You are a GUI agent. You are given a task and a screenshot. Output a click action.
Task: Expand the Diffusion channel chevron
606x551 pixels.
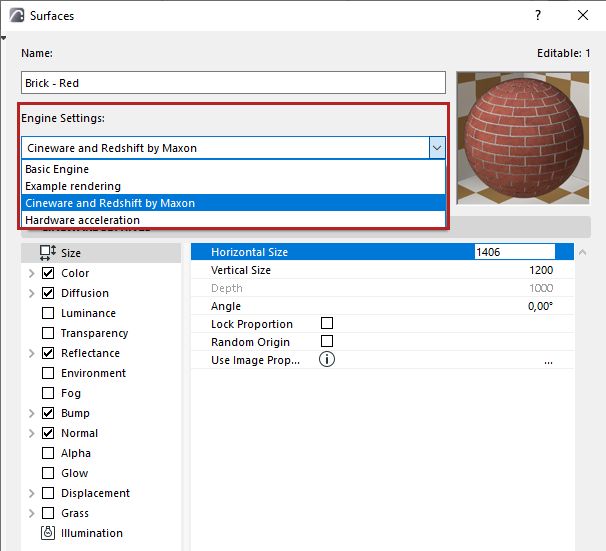point(32,293)
